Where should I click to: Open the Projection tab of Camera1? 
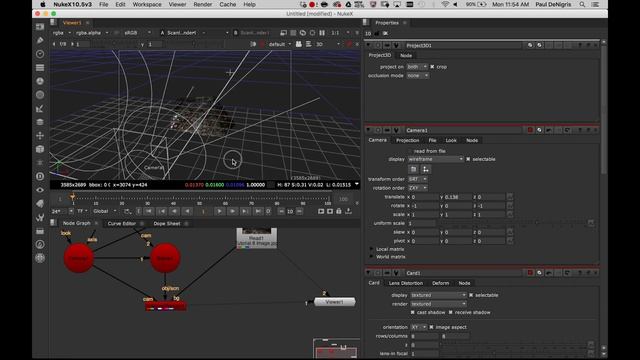407,140
